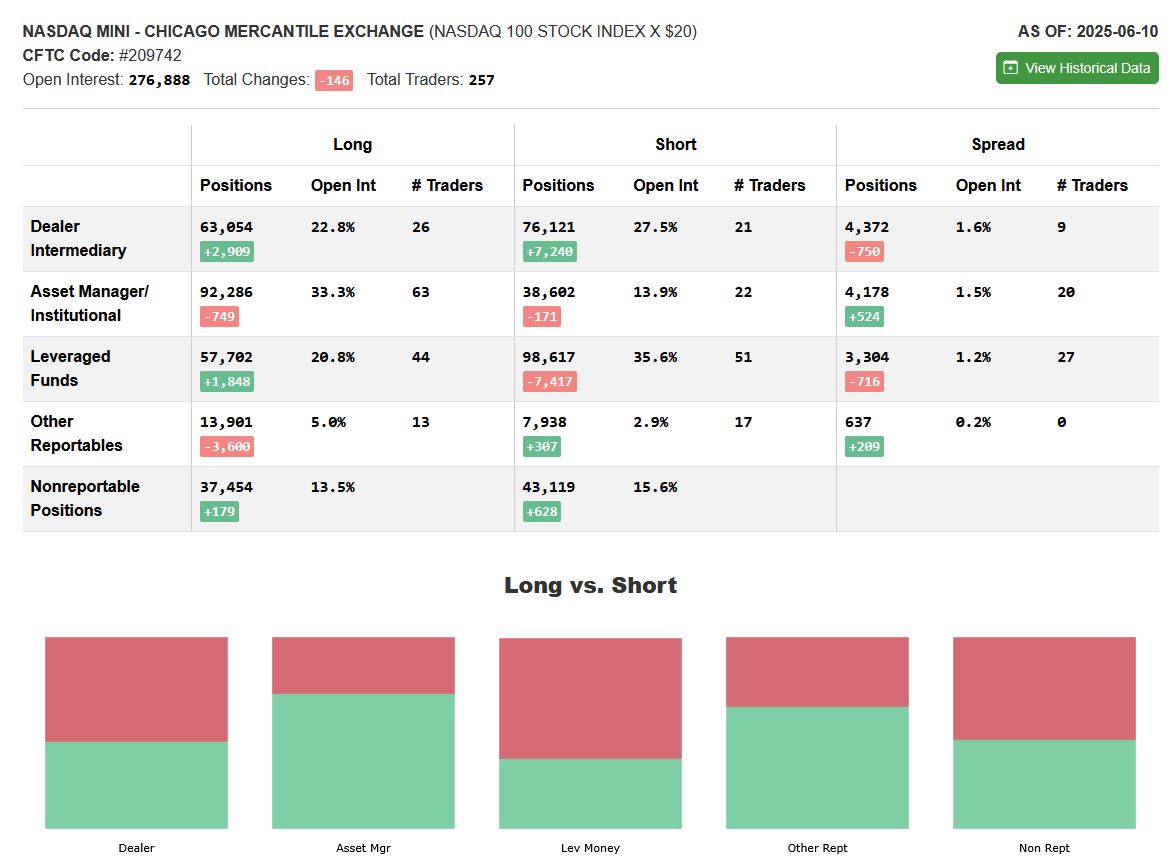1176x864 pixels.
Task: Click the green long segment of Asset Mgr bar
Action: [x=363, y=761]
